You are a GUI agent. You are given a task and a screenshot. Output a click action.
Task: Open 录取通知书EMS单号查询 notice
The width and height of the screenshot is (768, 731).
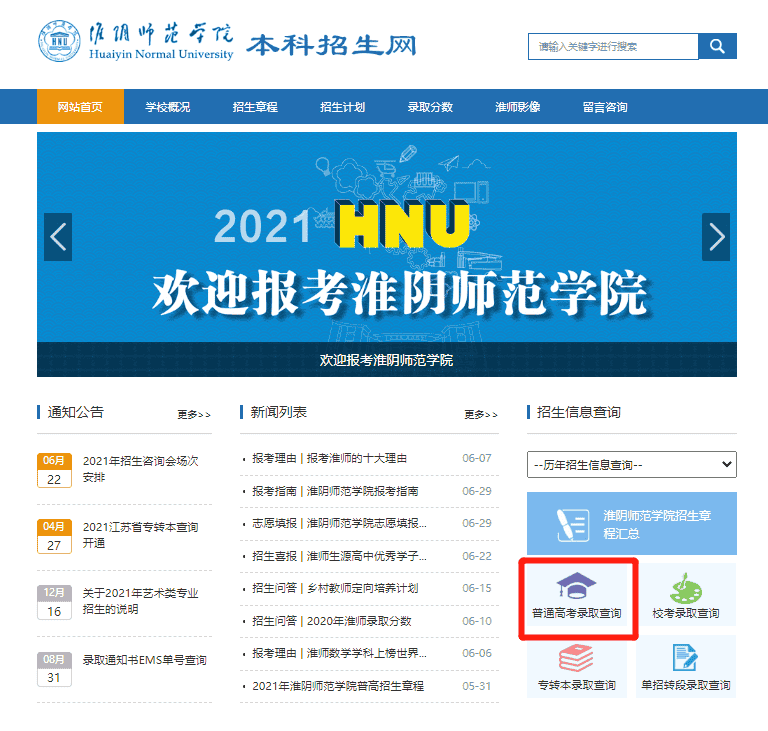coord(144,660)
